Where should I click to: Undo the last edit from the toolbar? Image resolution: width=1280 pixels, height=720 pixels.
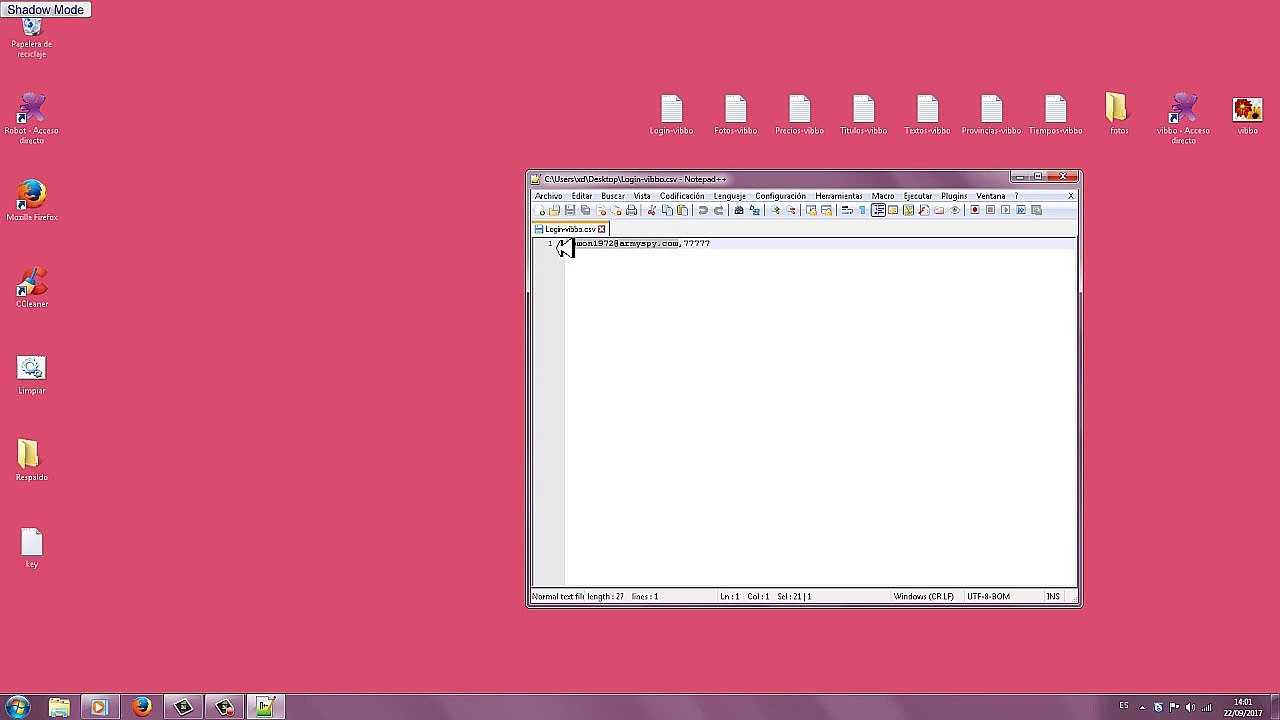(x=703, y=210)
